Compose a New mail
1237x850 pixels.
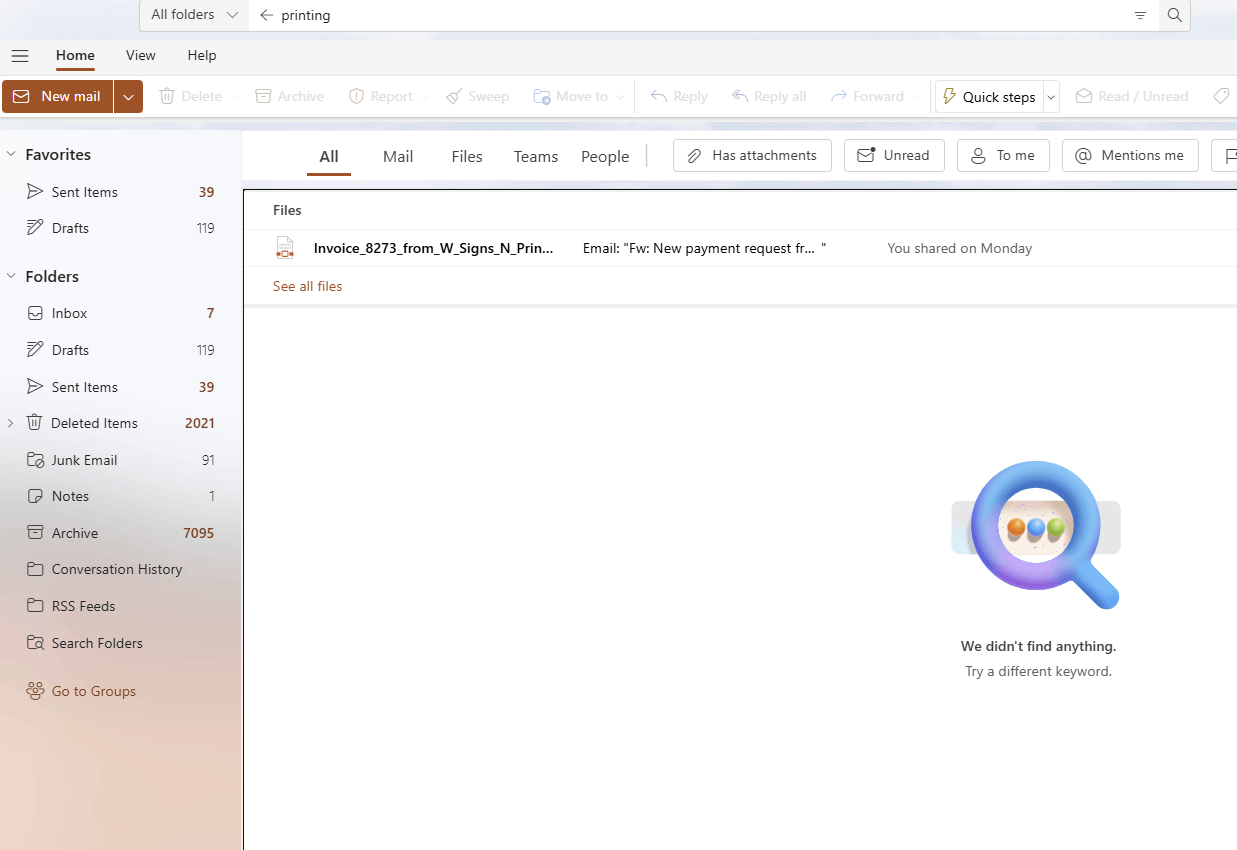coord(58,97)
